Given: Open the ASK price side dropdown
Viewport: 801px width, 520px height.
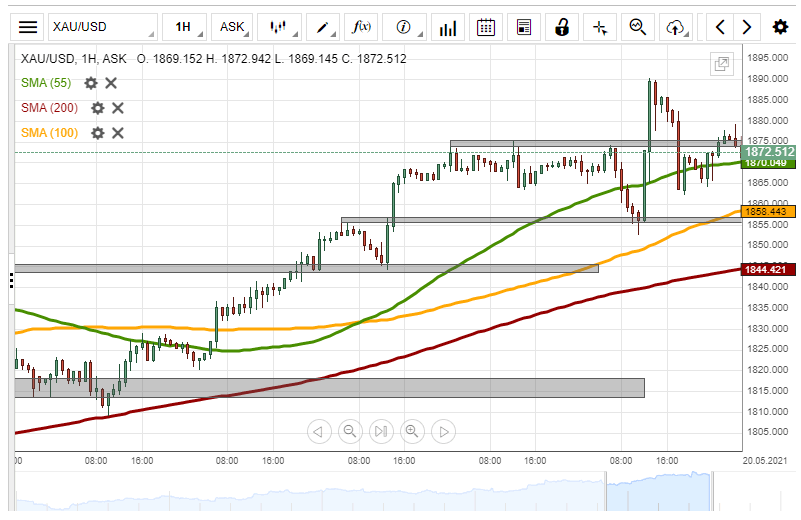Looking at the screenshot, I should (x=232, y=27).
